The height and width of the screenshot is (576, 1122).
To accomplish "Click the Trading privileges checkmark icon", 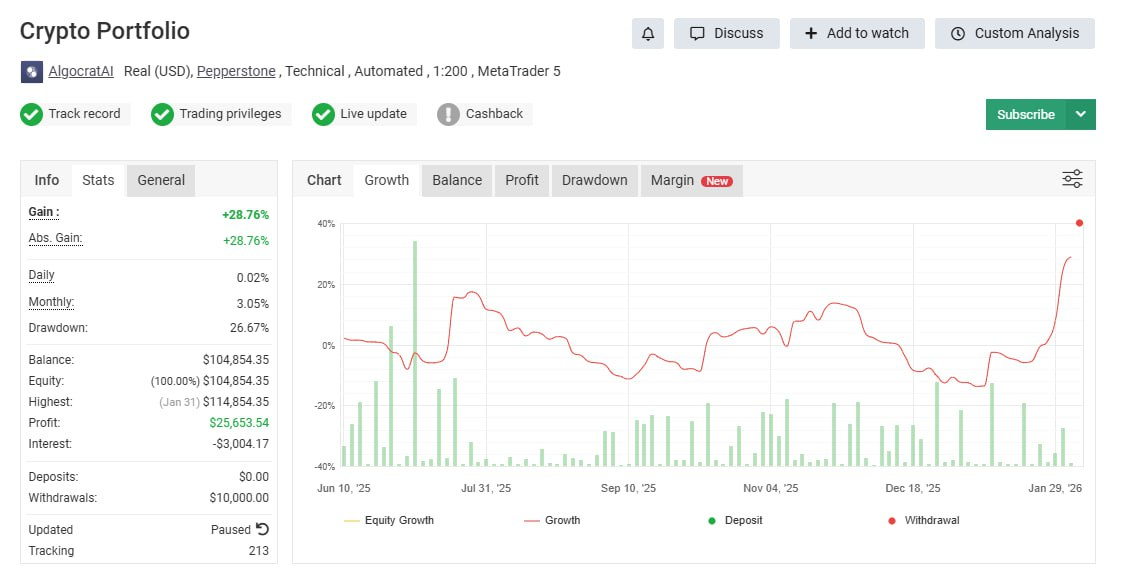I will pyautogui.click(x=162, y=114).
